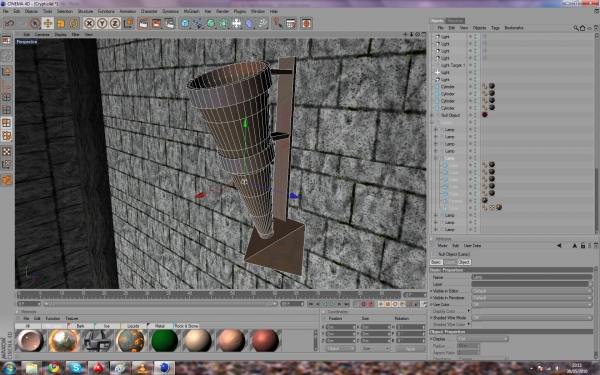Open the Objects menu in menu bar
This screenshot has height=375, width=600.
click(31, 11)
